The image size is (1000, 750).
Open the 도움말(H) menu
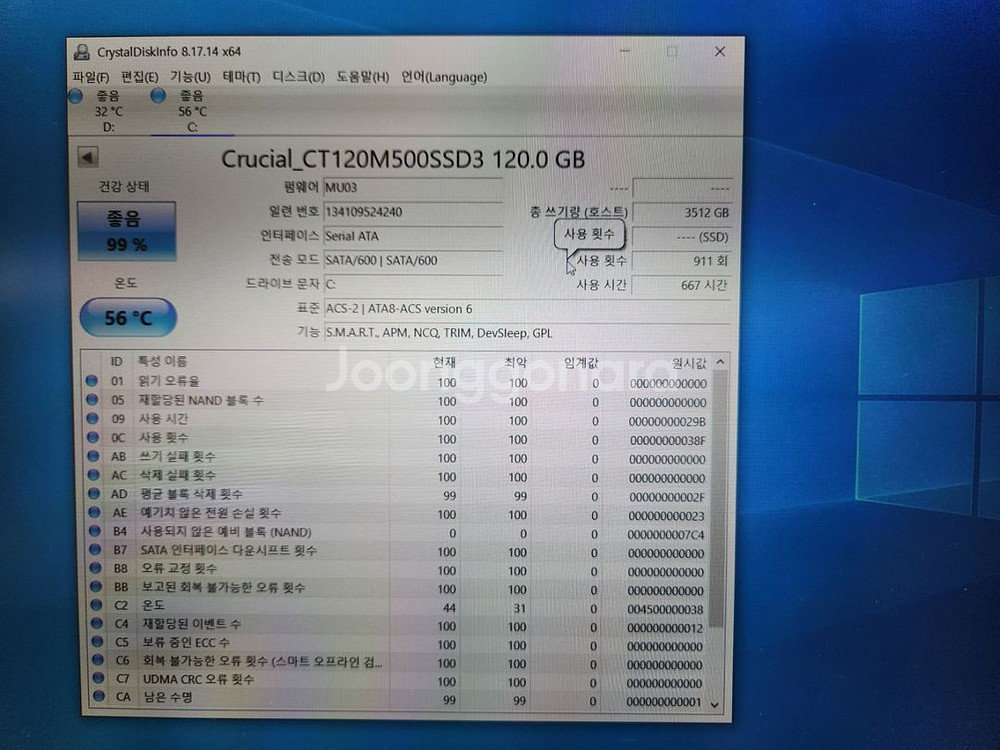coord(363,77)
